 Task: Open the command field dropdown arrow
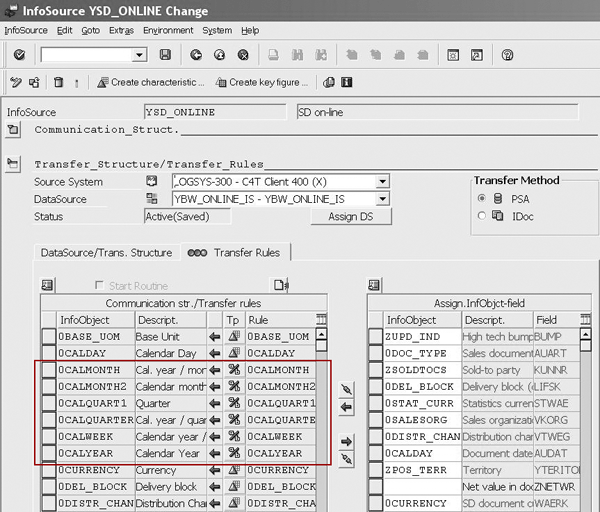[139, 55]
